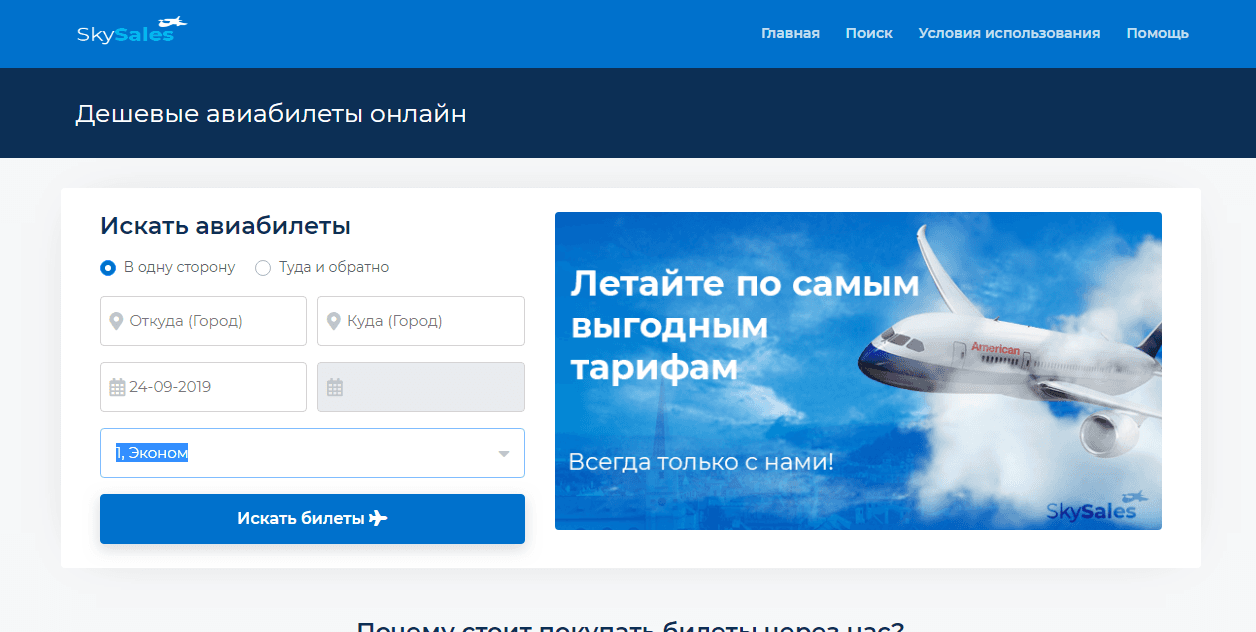1256x632 pixels.
Task: Click inside the Куда (Город) input field
Action: [x=430, y=321]
